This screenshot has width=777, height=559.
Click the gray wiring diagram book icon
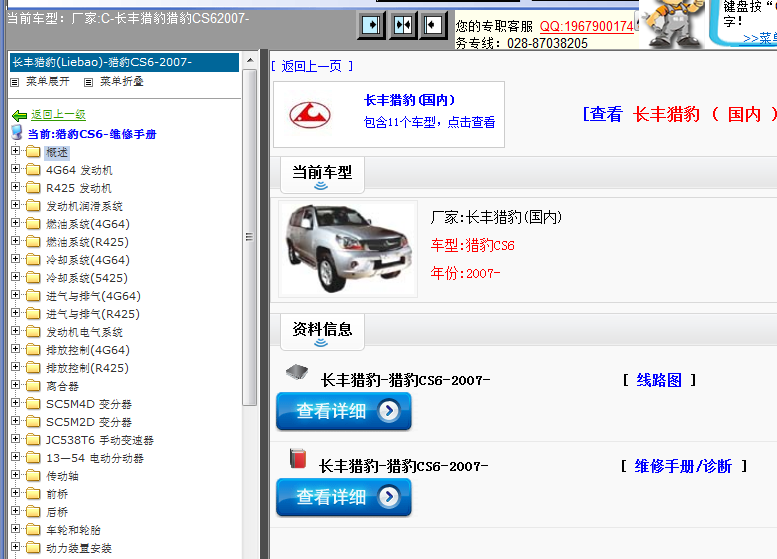pyautogui.click(x=297, y=372)
